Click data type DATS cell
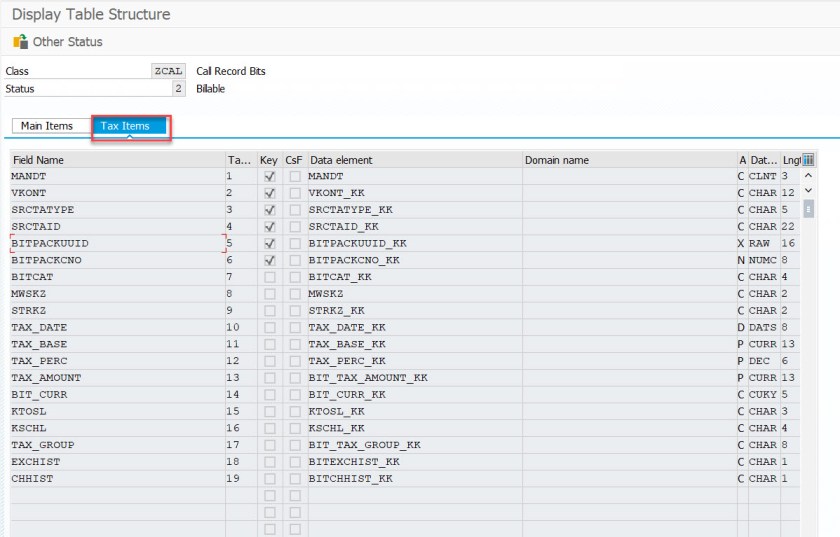Image resolution: width=840 pixels, height=537 pixels. tap(763, 327)
